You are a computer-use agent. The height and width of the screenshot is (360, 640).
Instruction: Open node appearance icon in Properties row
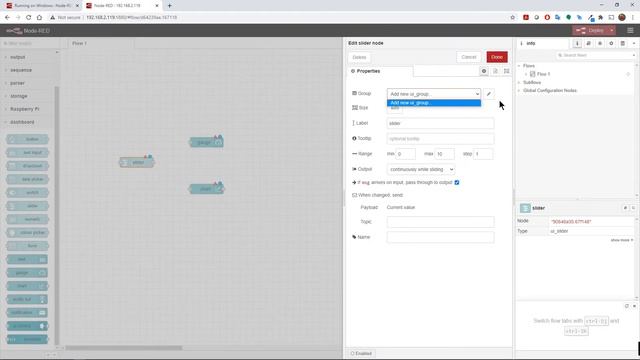(507, 71)
